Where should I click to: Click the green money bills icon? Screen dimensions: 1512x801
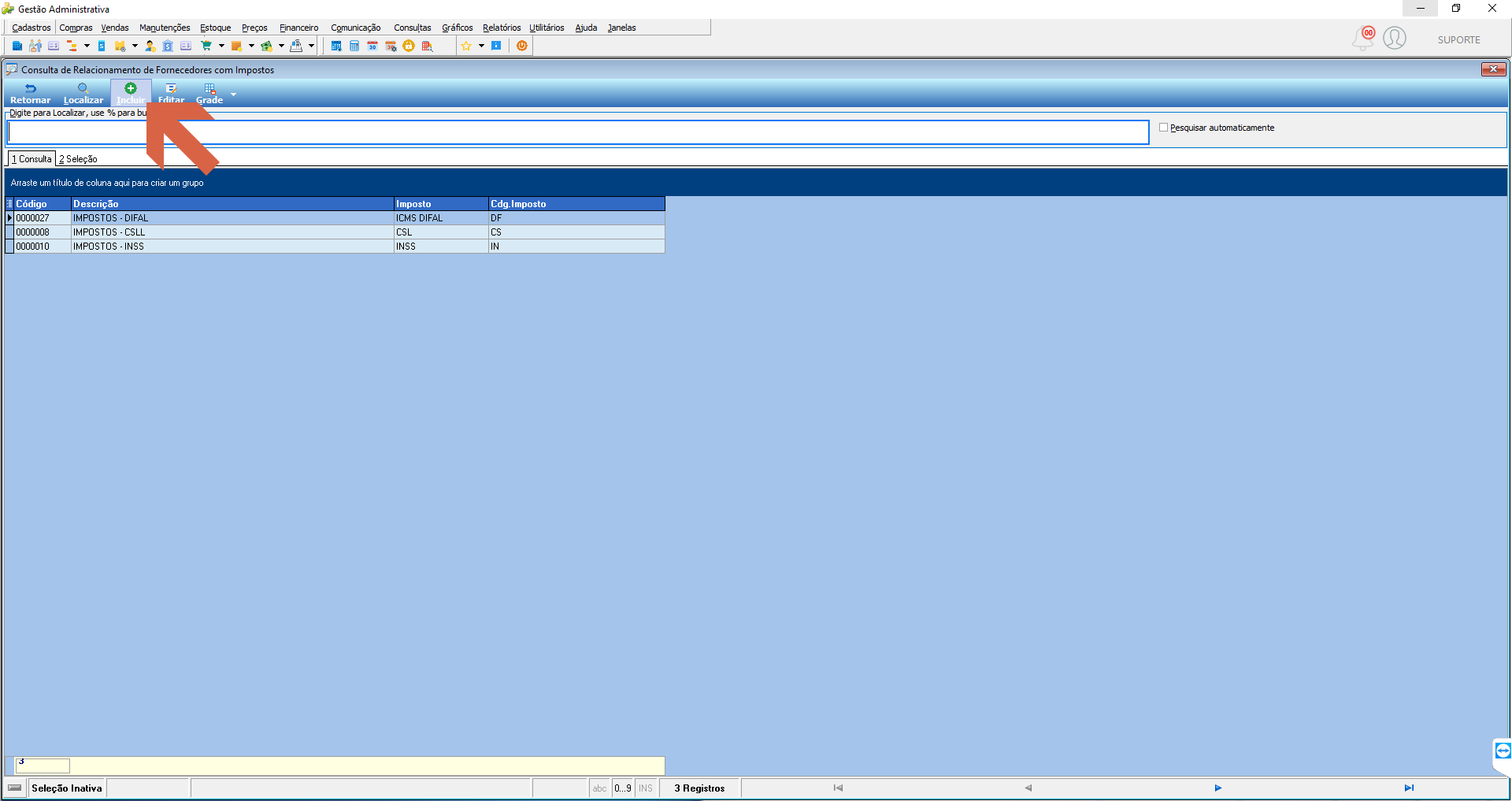[x=266, y=46]
